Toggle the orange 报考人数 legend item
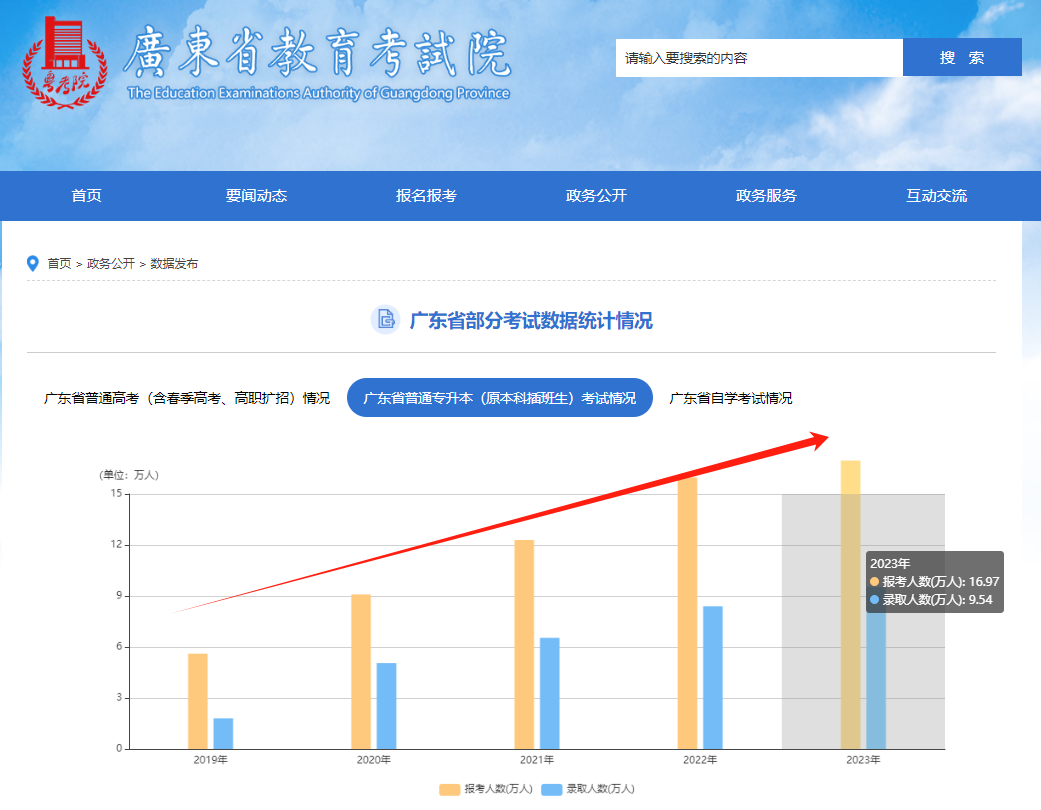The image size is (1041, 810). click(486, 789)
